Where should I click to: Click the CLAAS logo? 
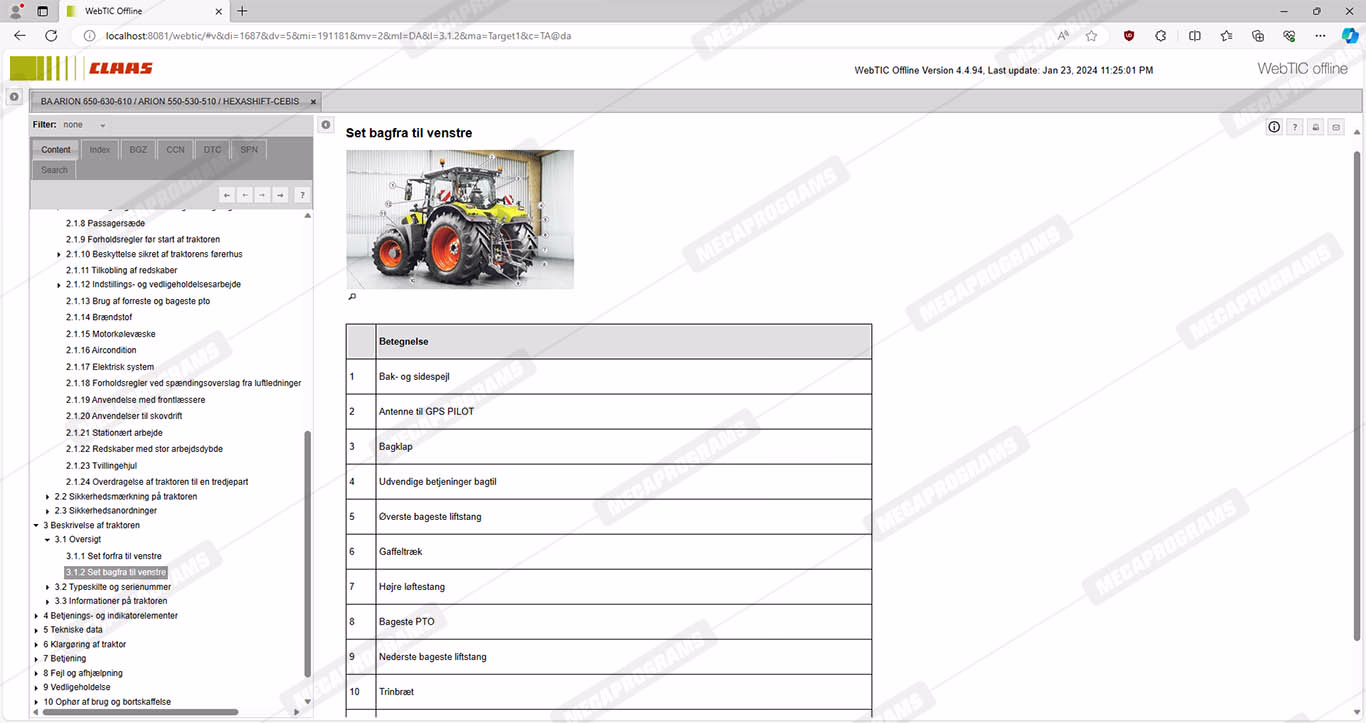pos(120,68)
